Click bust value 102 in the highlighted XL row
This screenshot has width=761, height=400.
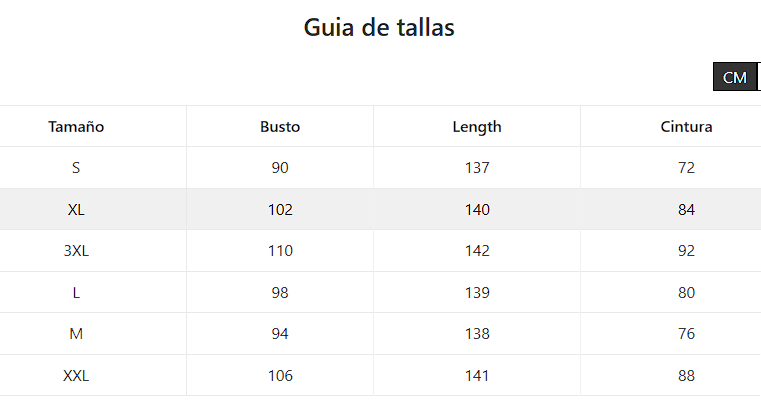point(280,210)
